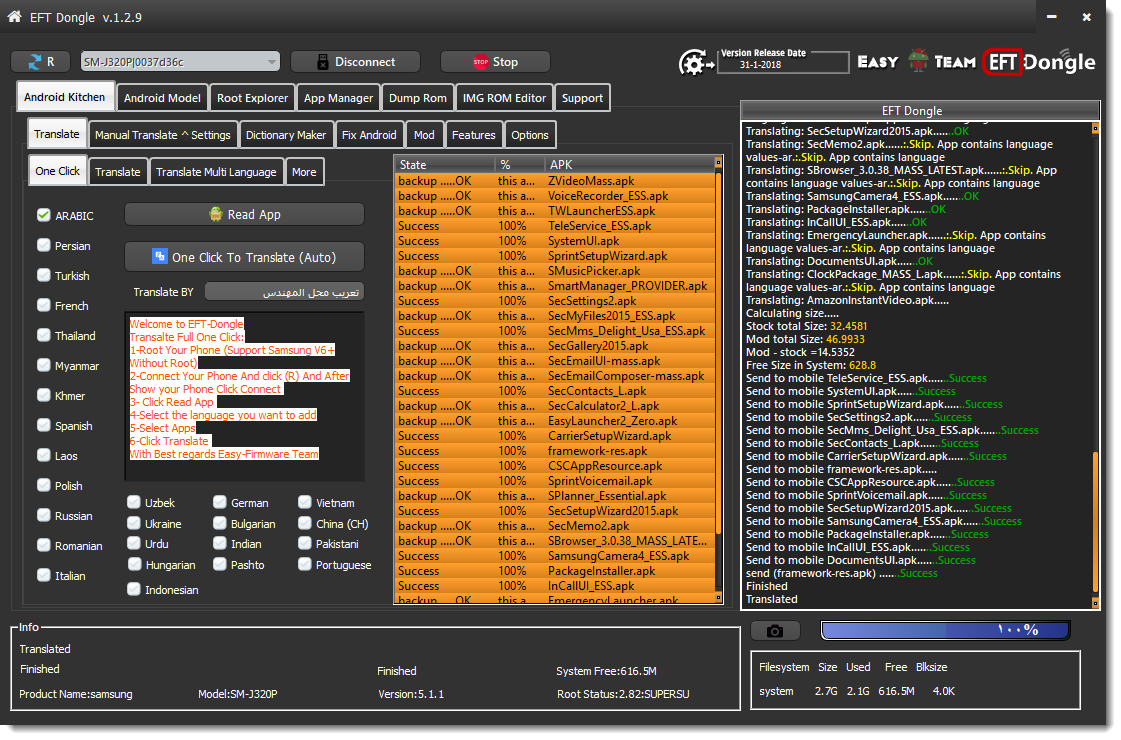Tick the Thailand language checkbox
This screenshot has width=1121, height=740.
point(44,335)
